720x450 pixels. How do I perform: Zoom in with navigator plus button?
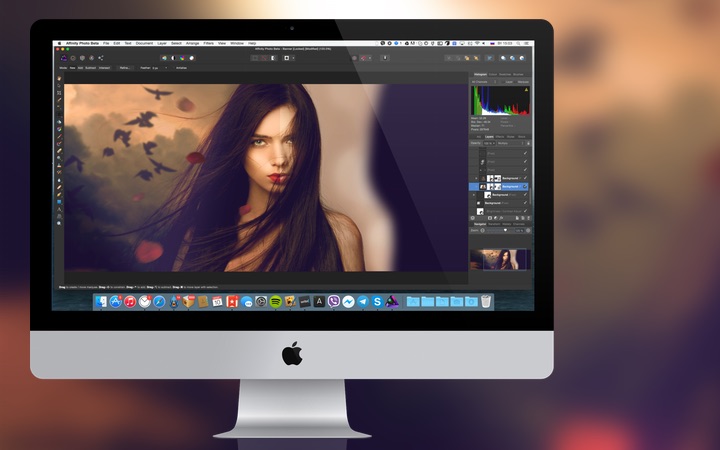pyautogui.click(x=528, y=230)
